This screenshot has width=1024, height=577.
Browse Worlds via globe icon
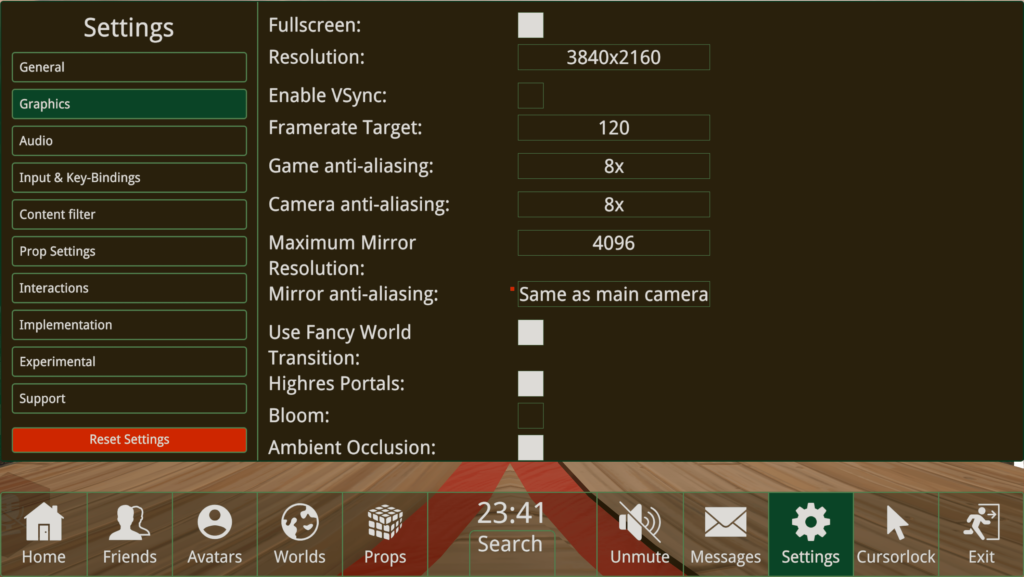click(300, 522)
